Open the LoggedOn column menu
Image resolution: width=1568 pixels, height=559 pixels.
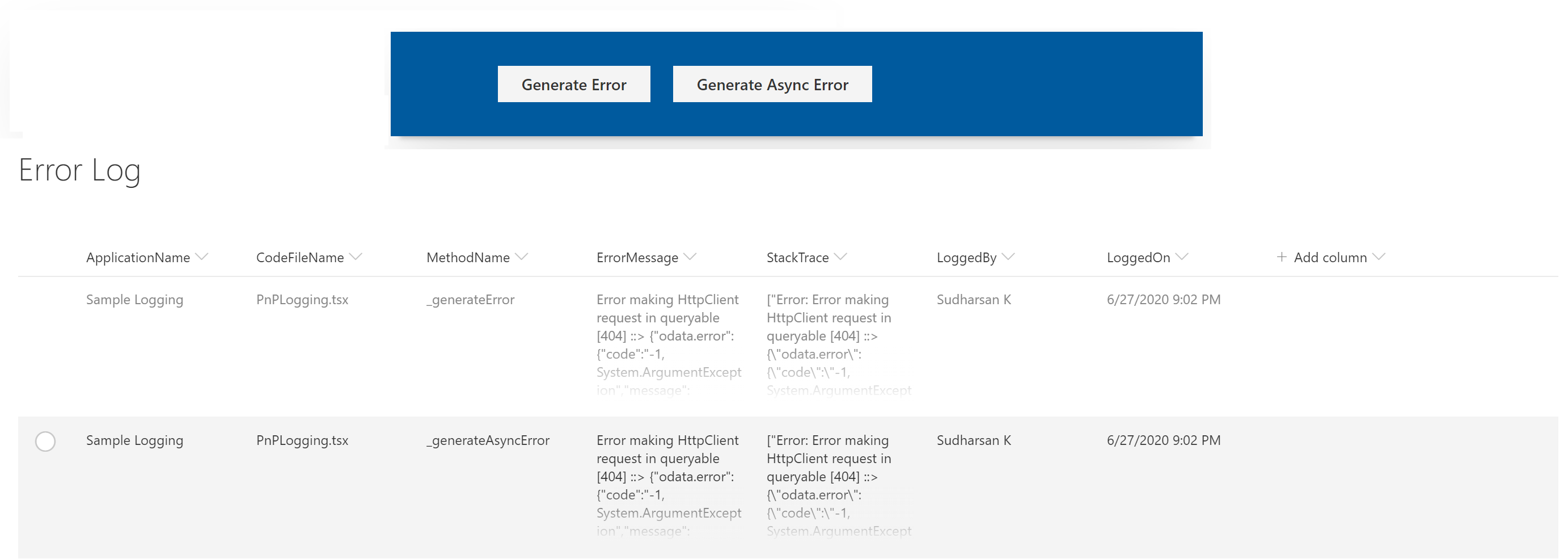tap(1181, 257)
